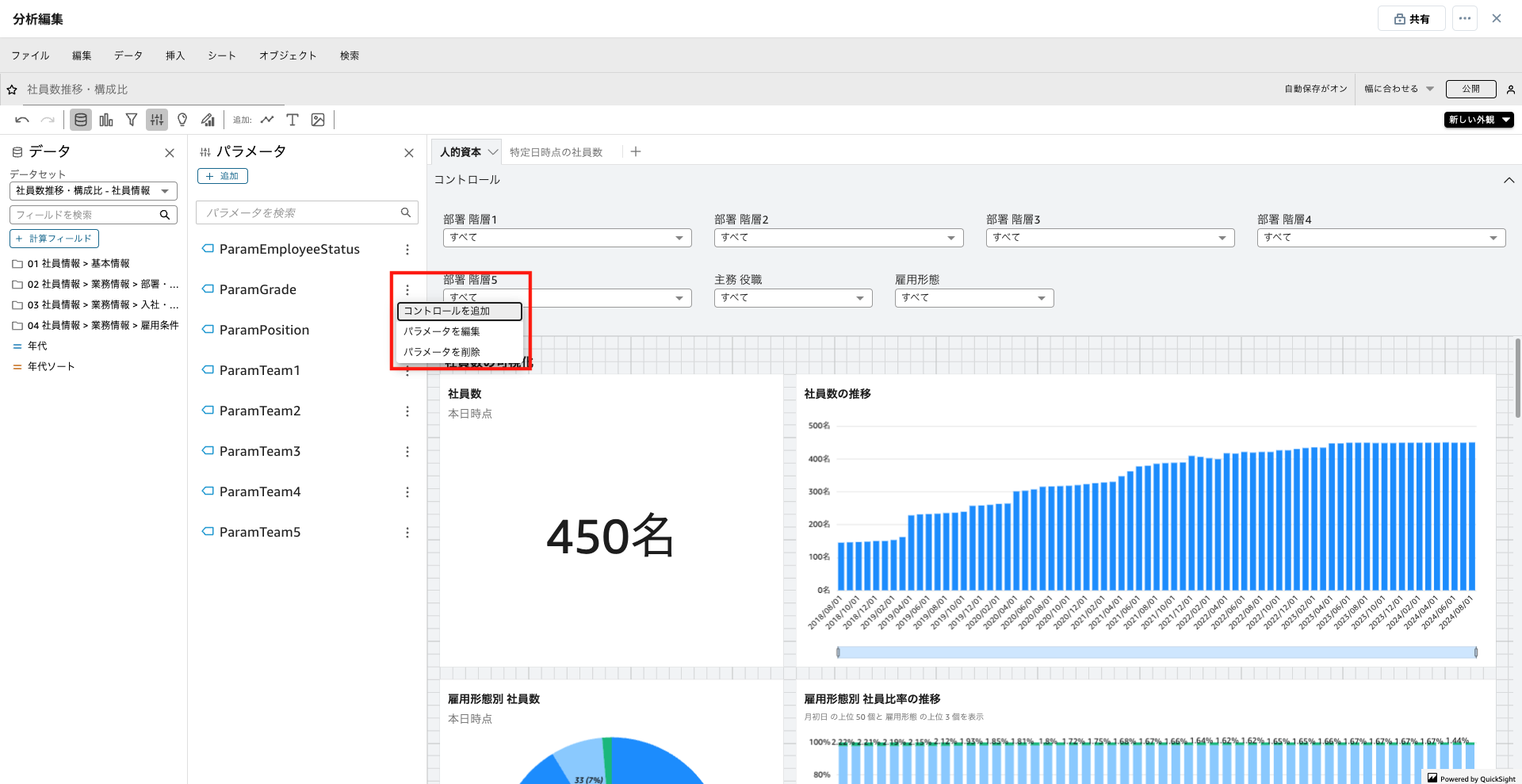Open the Insights lightbulb icon
1522x784 pixels.
182,120
